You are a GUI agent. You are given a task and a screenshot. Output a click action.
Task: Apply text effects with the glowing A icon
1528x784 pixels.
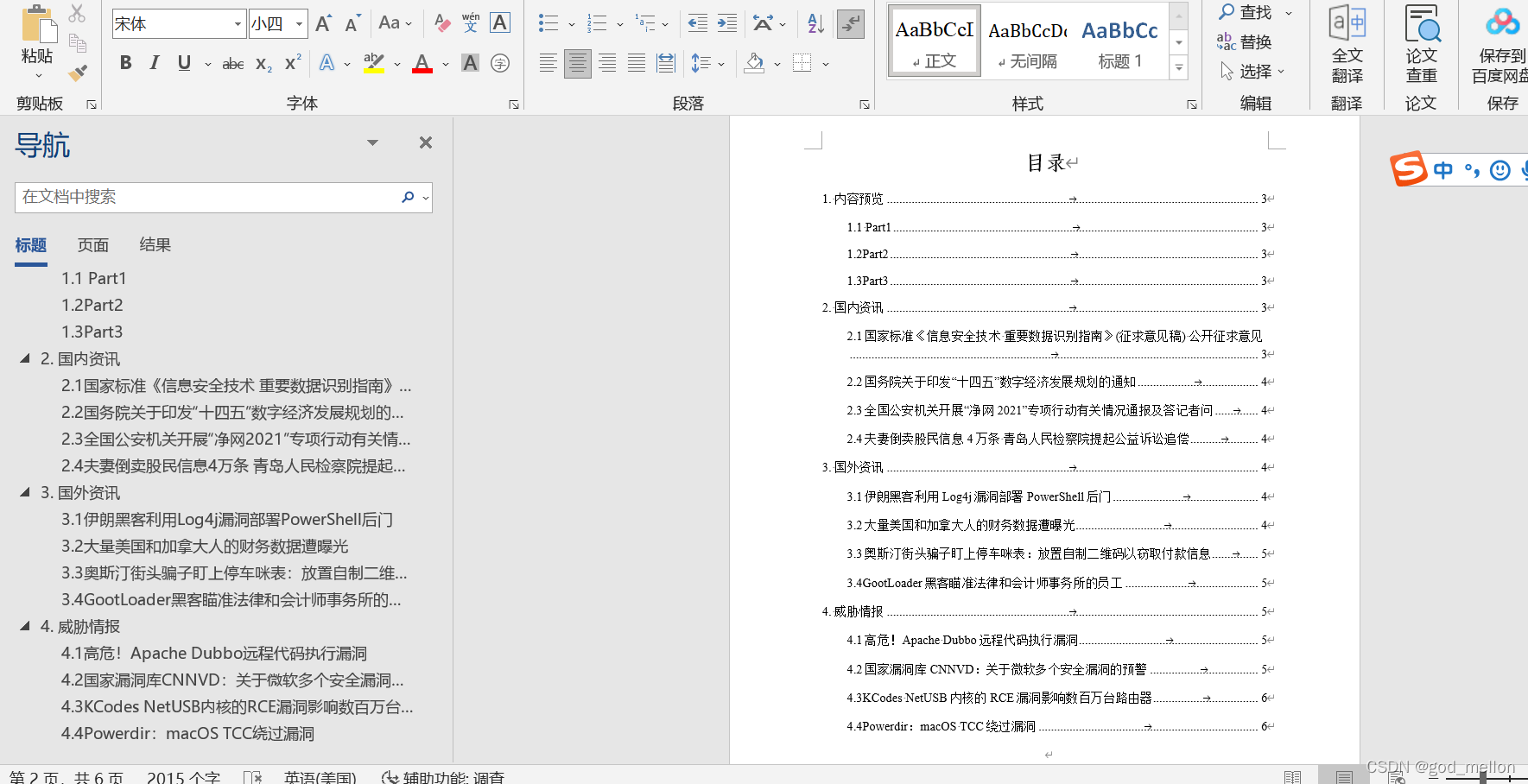click(x=327, y=63)
